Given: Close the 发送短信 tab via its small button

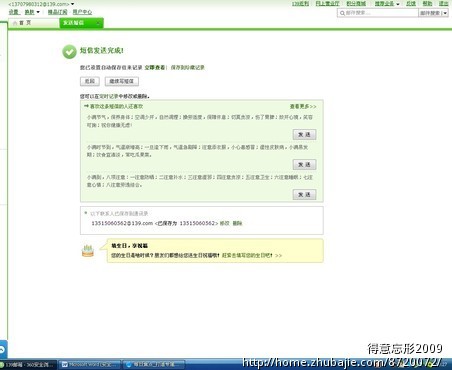Looking at the screenshot, I should point(98,23).
